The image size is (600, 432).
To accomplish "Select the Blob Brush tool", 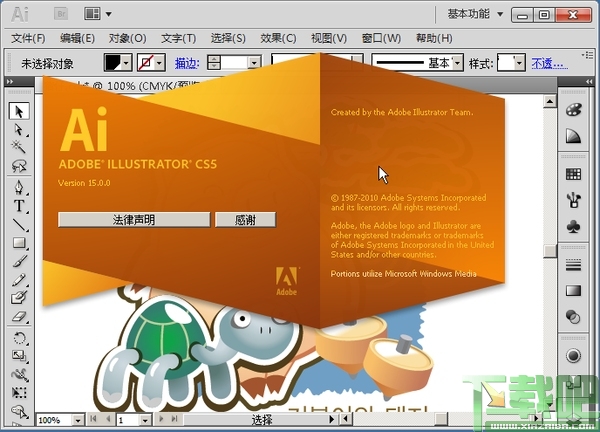I will (19, 297).
